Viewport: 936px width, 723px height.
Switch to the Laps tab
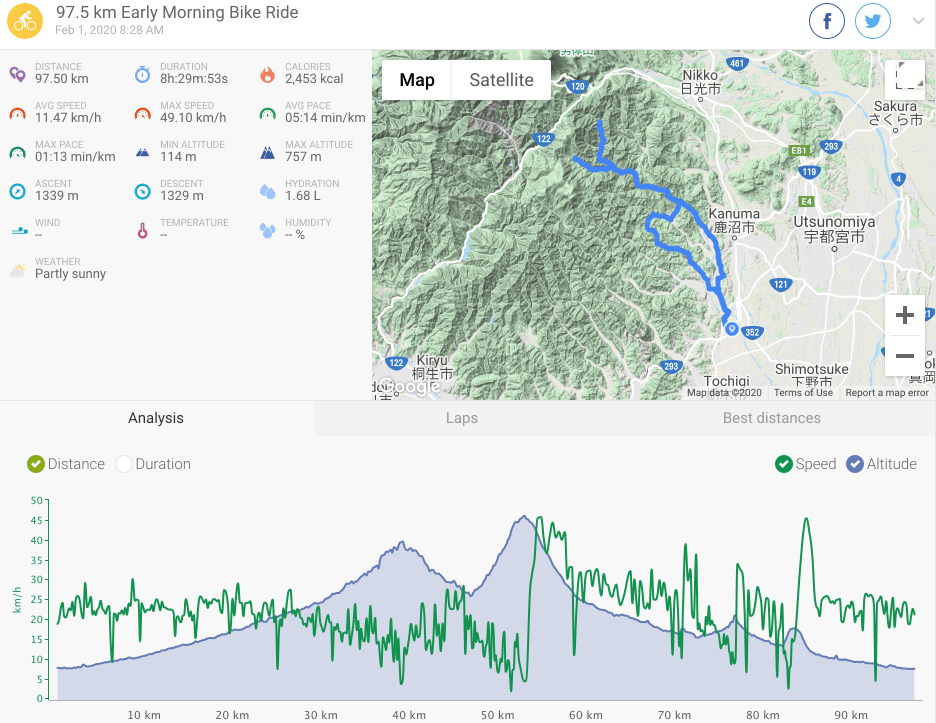pyautogui.click(x=461, y=418)
